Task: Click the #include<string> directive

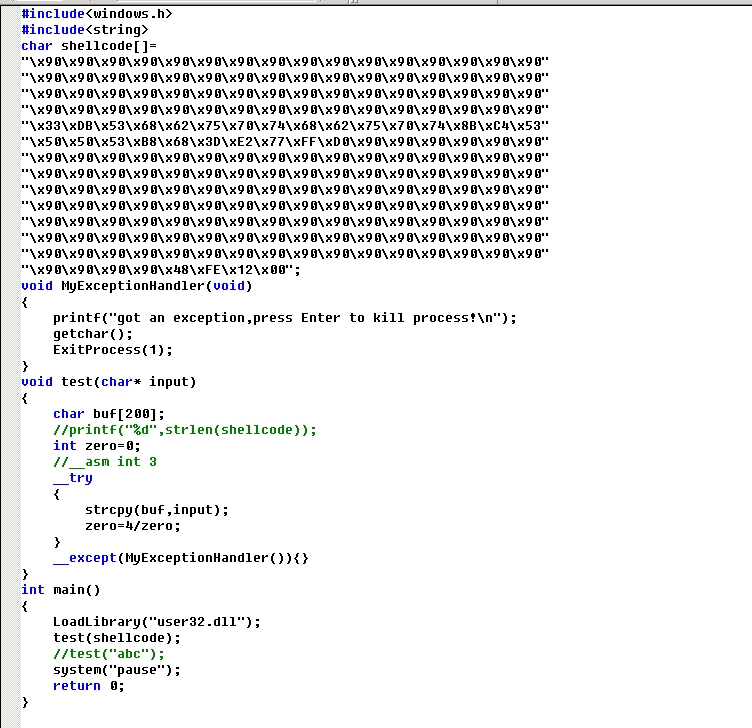Action: pos(85,30)
